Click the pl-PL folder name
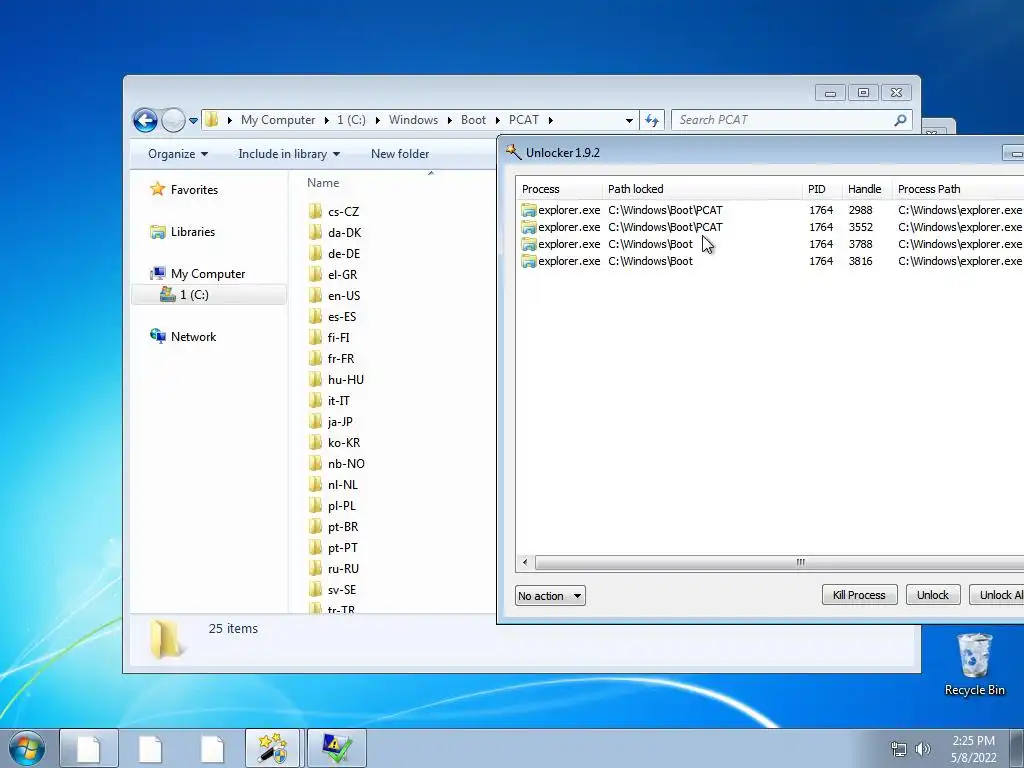Image resolution: width=1024 pixels, height=768 pixels. [342, 505]
